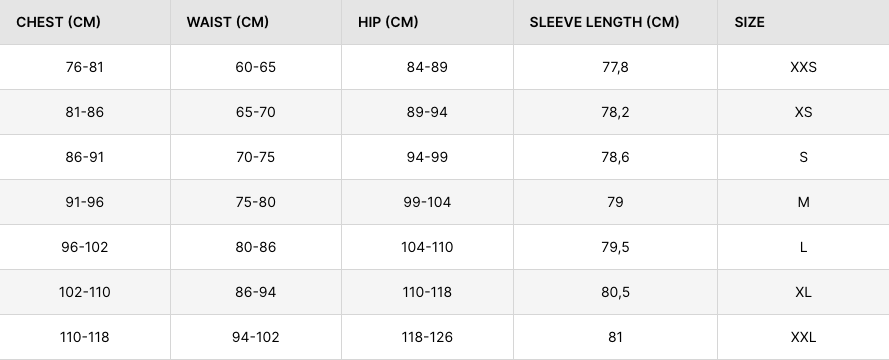
Task: Select the XXL size cell
Action: (x=803, y=337)
